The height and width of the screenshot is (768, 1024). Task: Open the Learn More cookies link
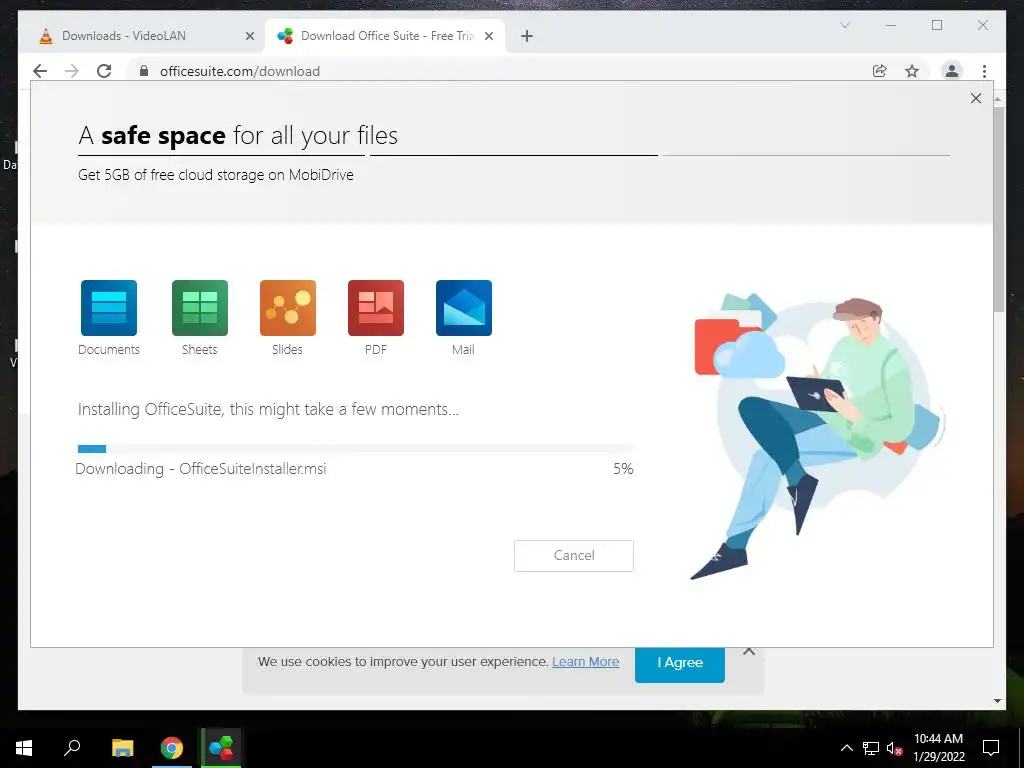click(586, 662)
